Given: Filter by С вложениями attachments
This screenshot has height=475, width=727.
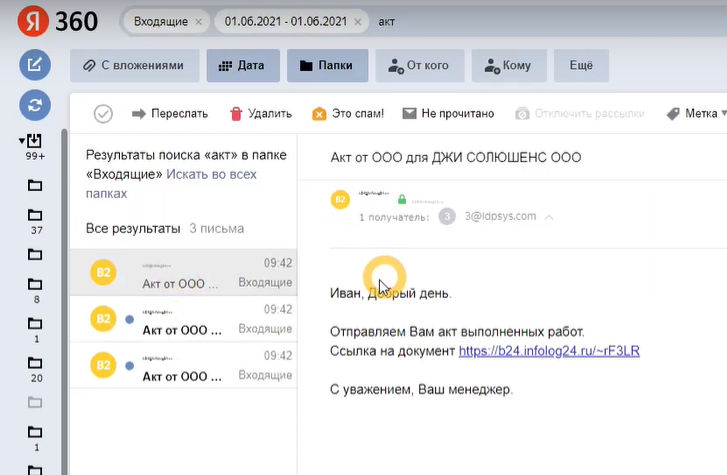Looking at the screenshot, I should click(x=134, y=65).
